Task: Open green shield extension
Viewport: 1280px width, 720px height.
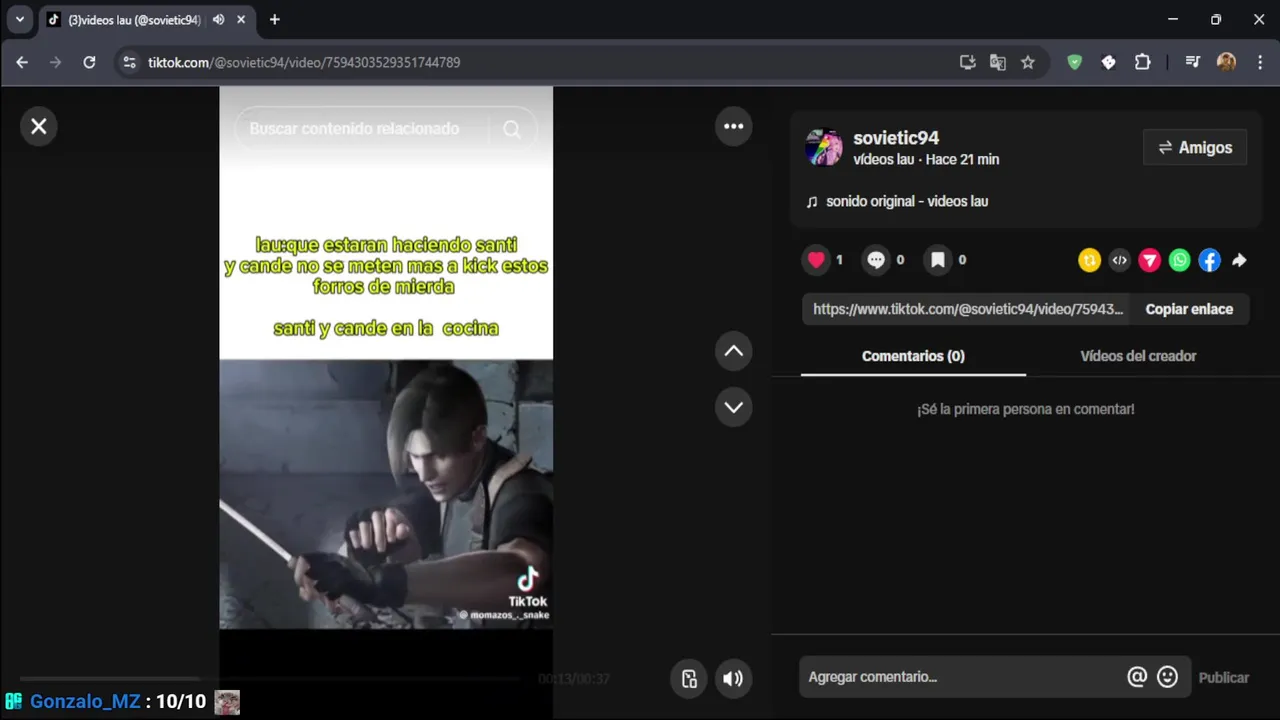Action: coord(1075,62)
